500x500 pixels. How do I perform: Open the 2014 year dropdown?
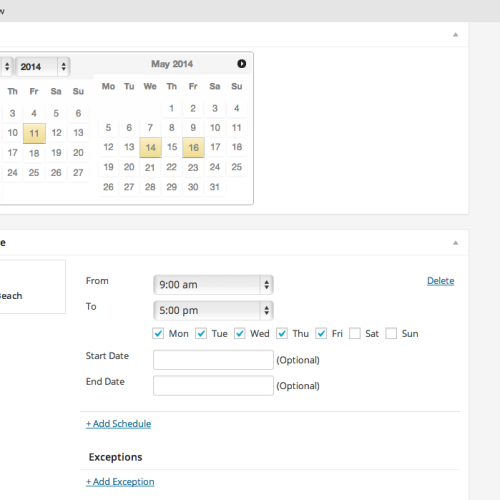(x=43, y=67)
